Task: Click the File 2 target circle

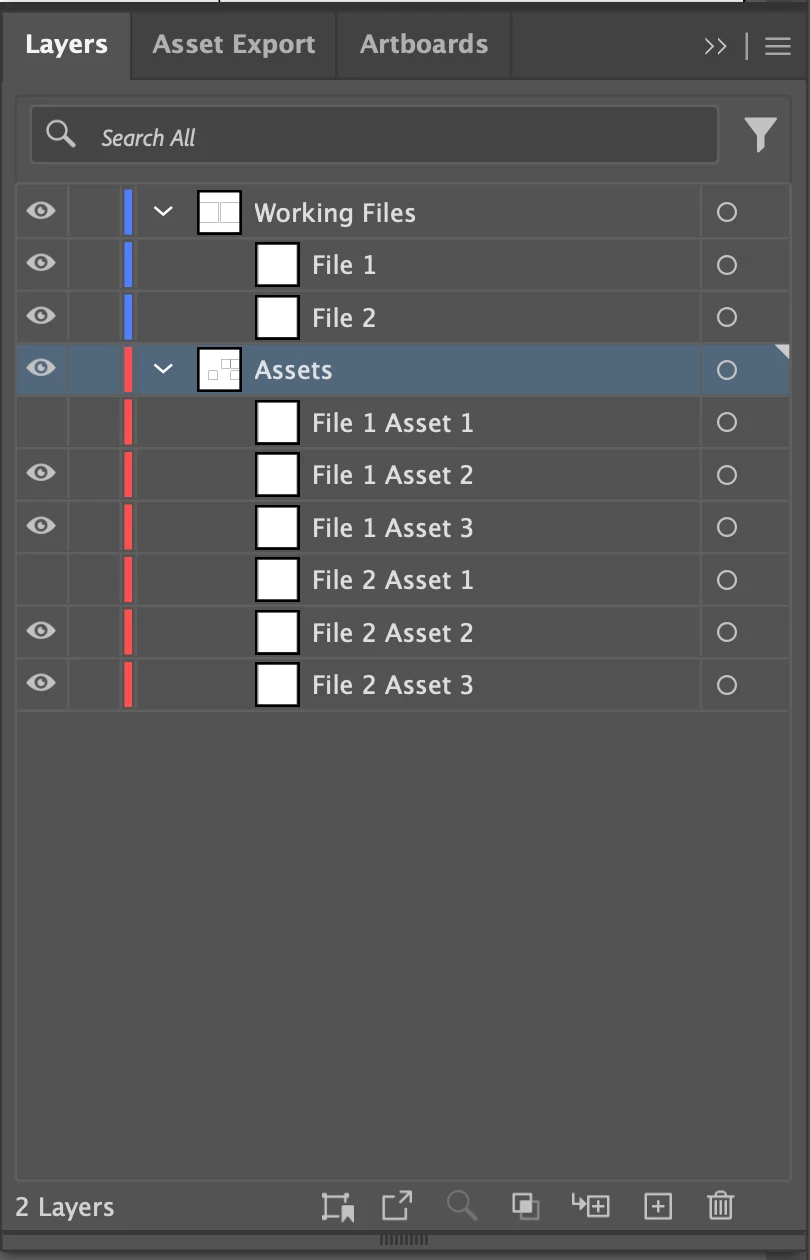Action: click(x=727, y=317)
